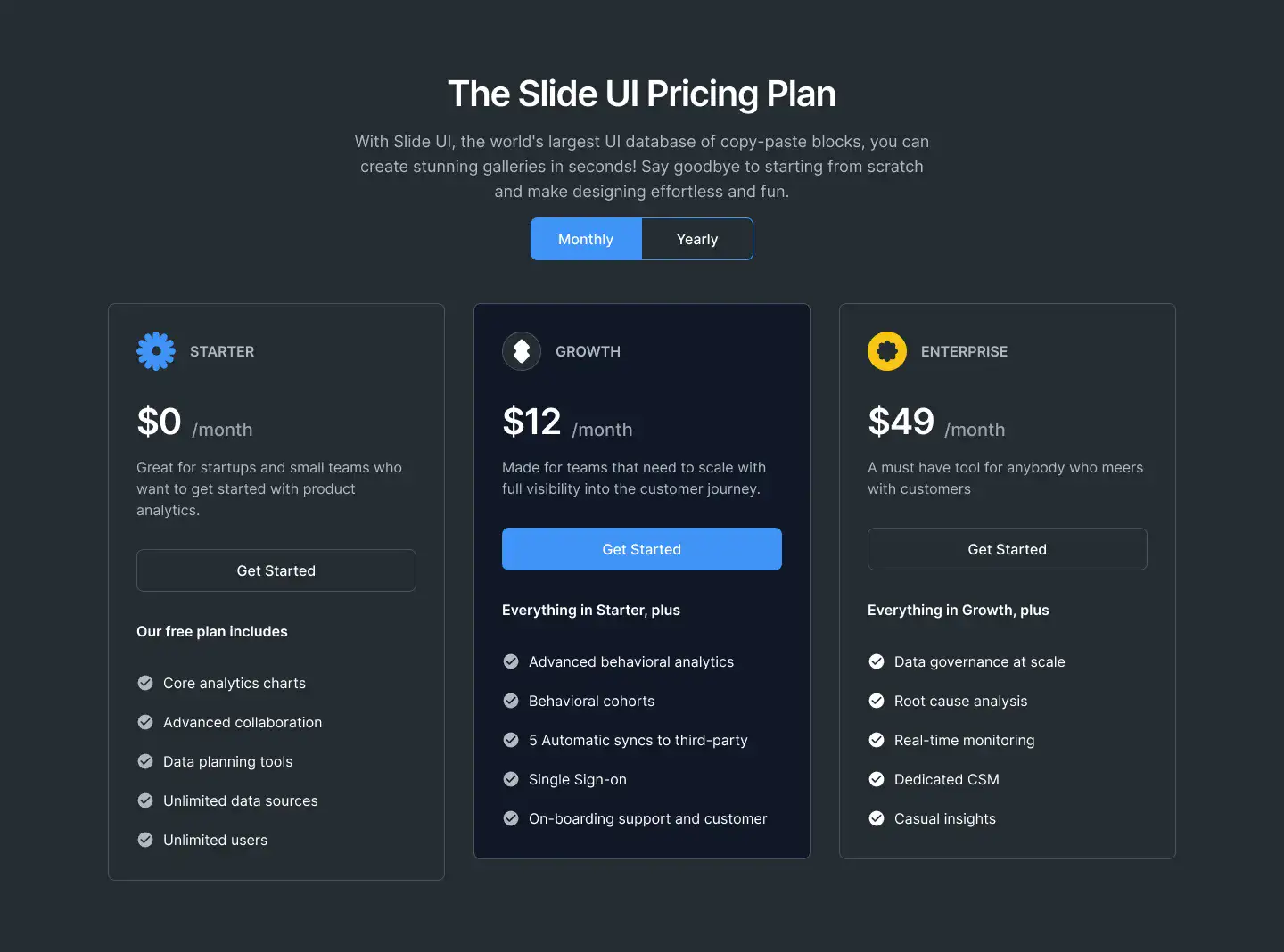Screen dimensions: 1284x952
Task: Click the $49 Enterprise price
Action: (x=901, y=422)
